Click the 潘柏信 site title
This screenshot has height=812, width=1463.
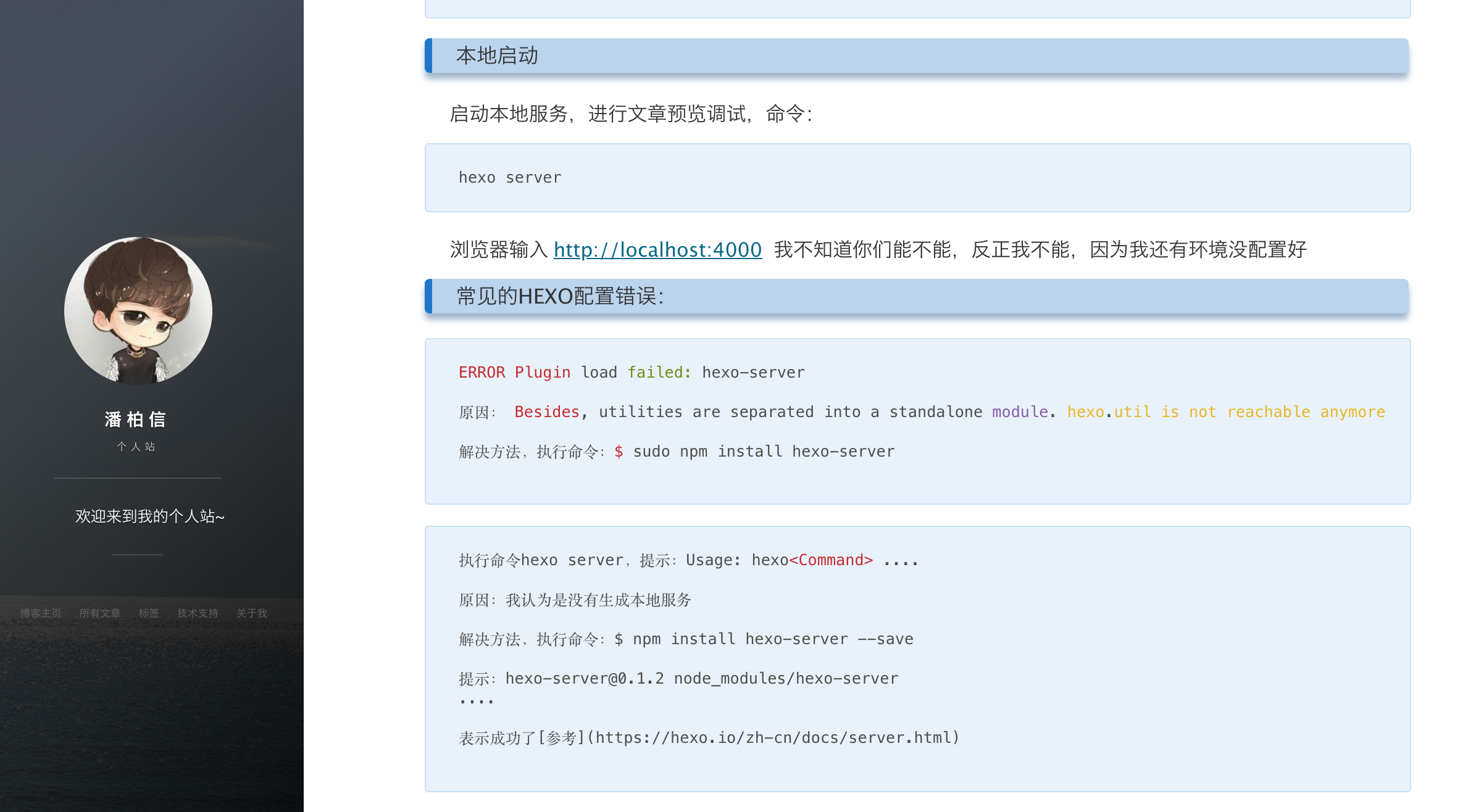[136, 420]
